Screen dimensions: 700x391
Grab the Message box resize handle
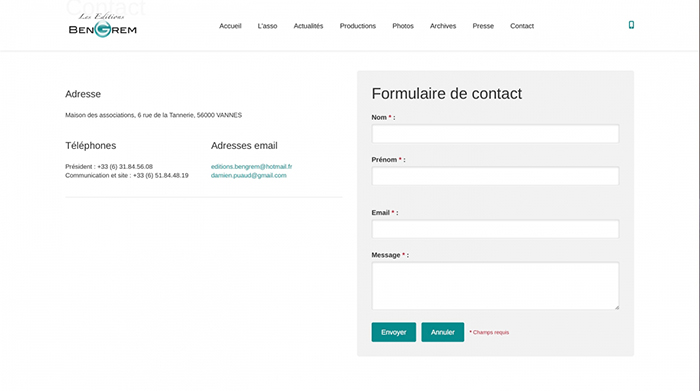click(617, 307)
